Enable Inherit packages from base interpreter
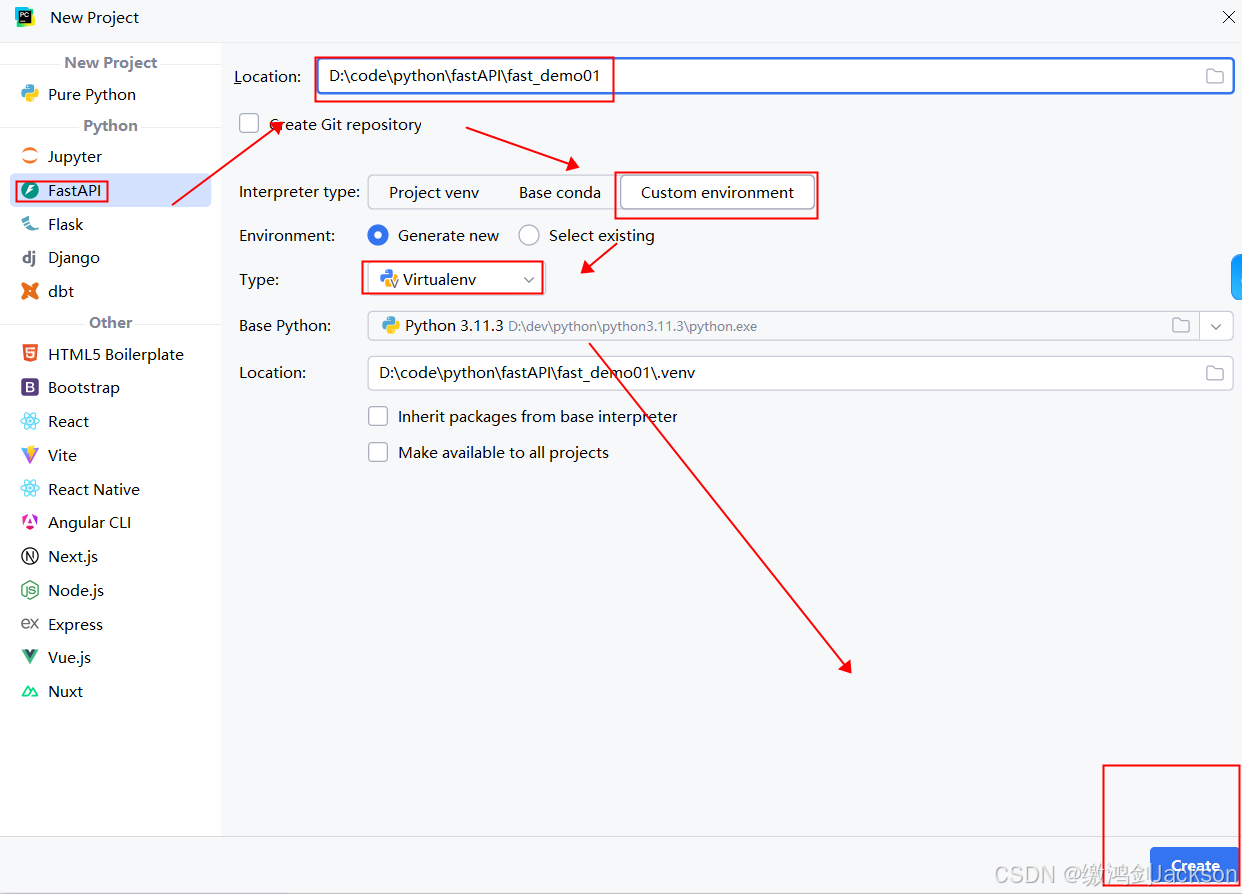Screen dimensions: 1242x894 (378, 416)
